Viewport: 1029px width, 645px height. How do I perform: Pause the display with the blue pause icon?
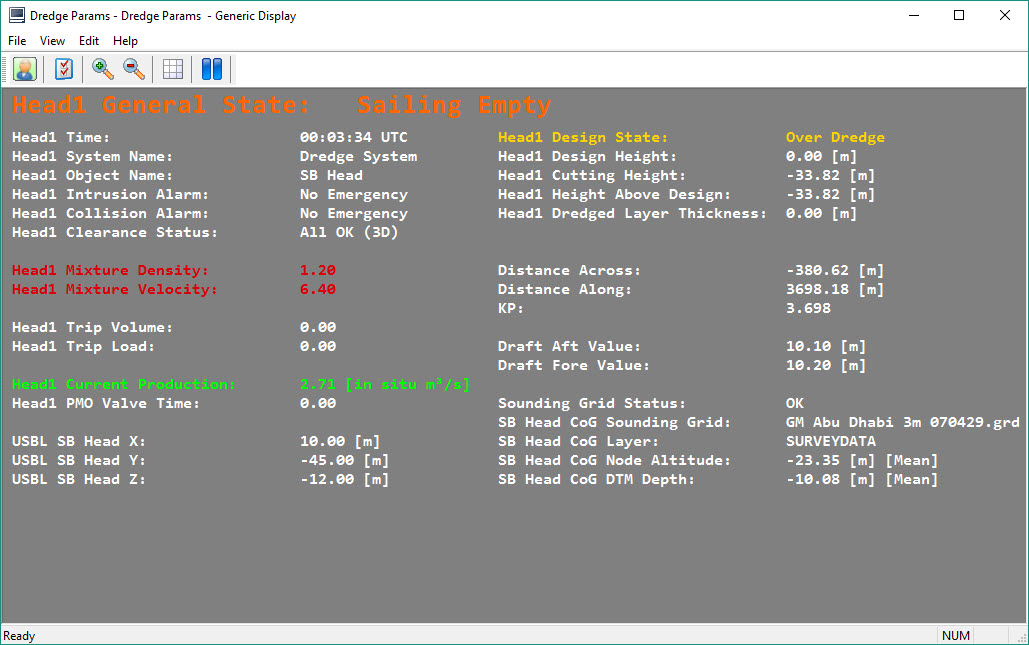coord(212,69)
